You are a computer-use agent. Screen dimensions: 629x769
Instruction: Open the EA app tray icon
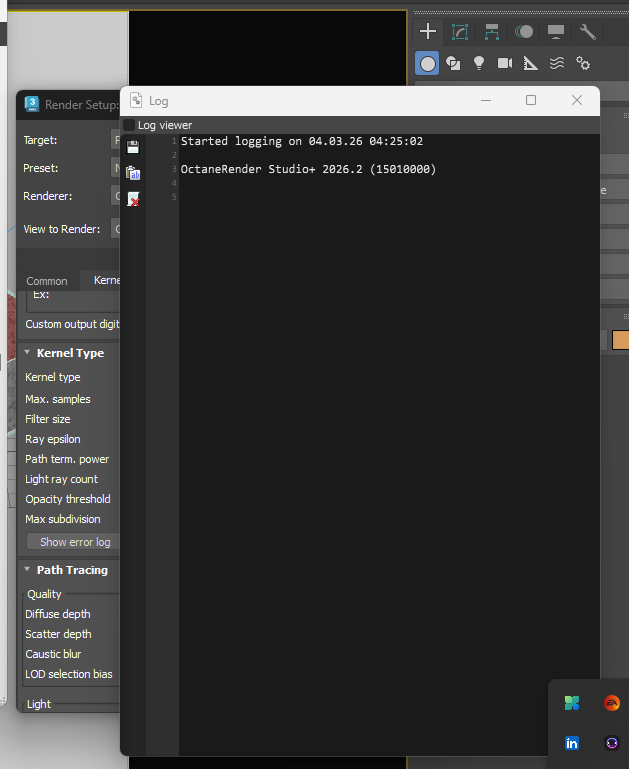[x=612, y=703]
